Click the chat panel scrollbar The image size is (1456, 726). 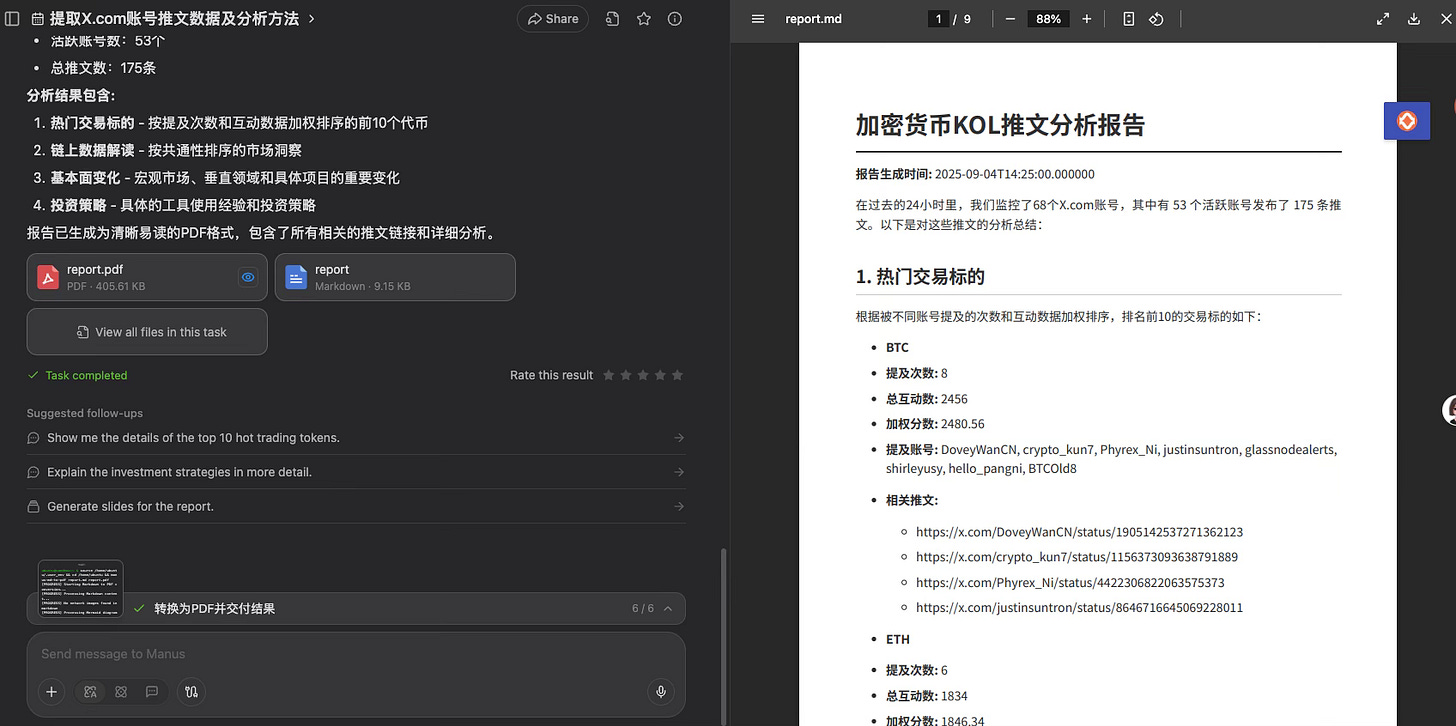723,635
